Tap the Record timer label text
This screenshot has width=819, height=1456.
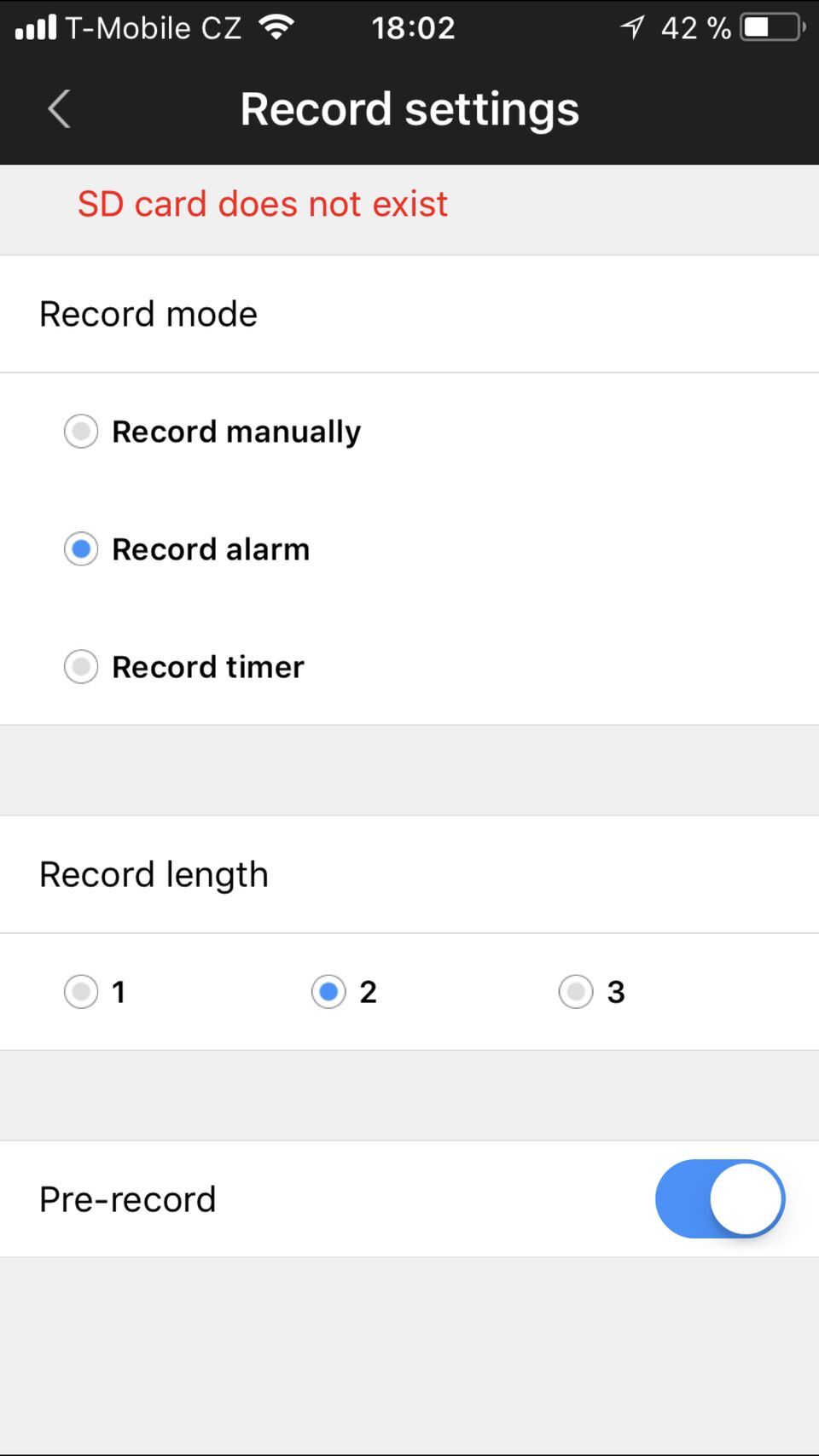coord(208,667)
